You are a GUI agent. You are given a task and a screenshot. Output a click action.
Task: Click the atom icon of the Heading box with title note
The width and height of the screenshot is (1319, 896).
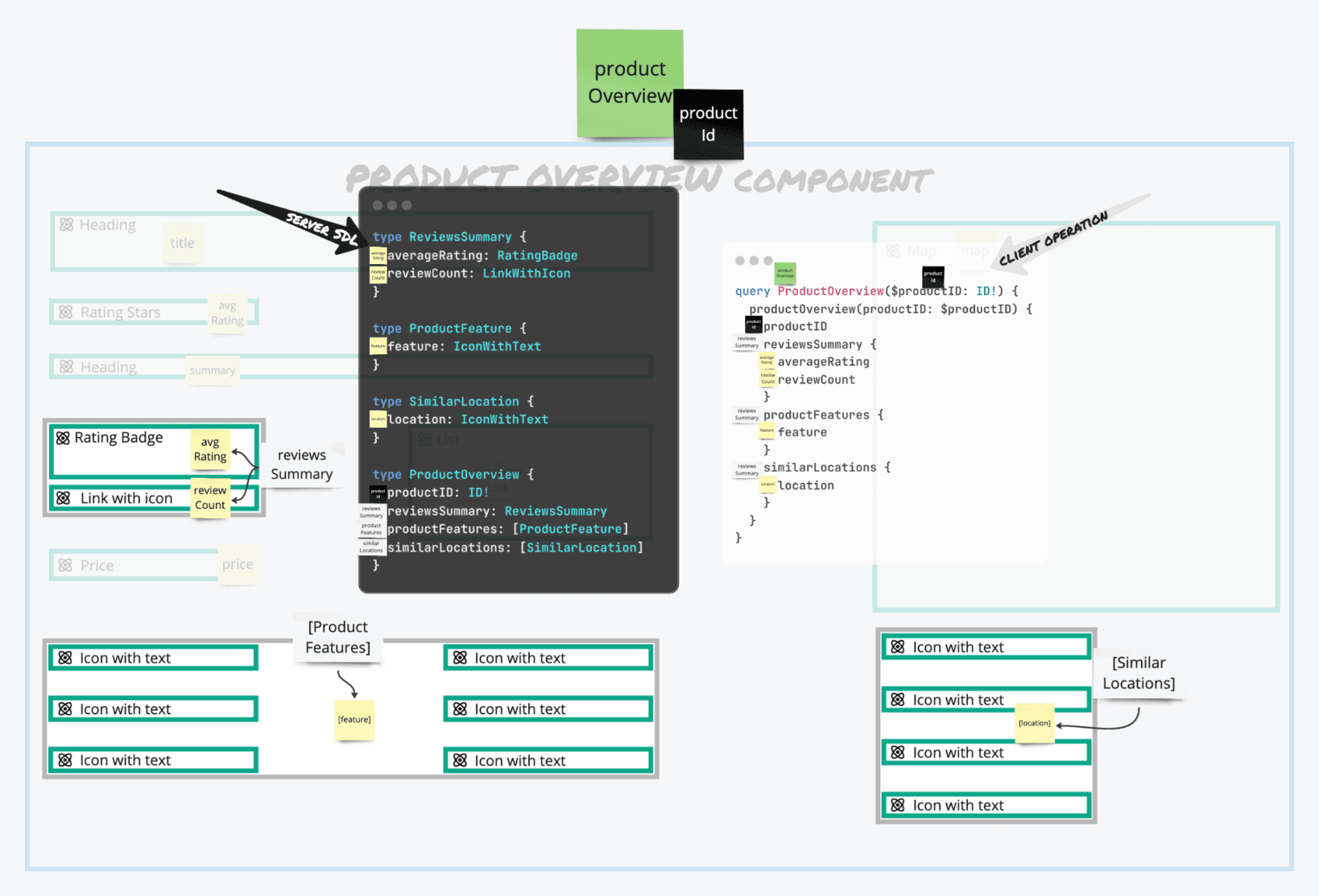click(67, 225)
